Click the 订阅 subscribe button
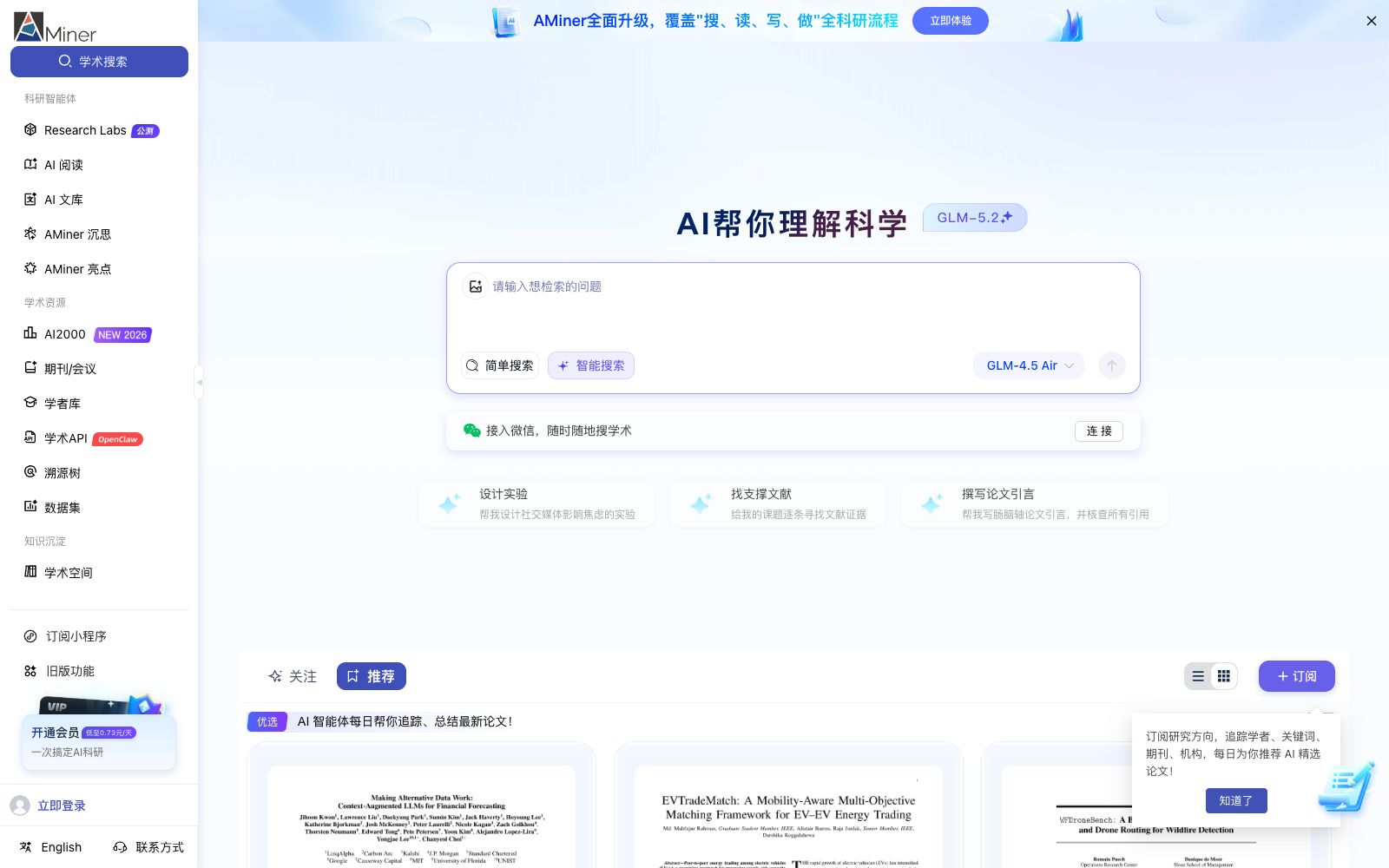The image size is (1389, 868). [1297, 676]
